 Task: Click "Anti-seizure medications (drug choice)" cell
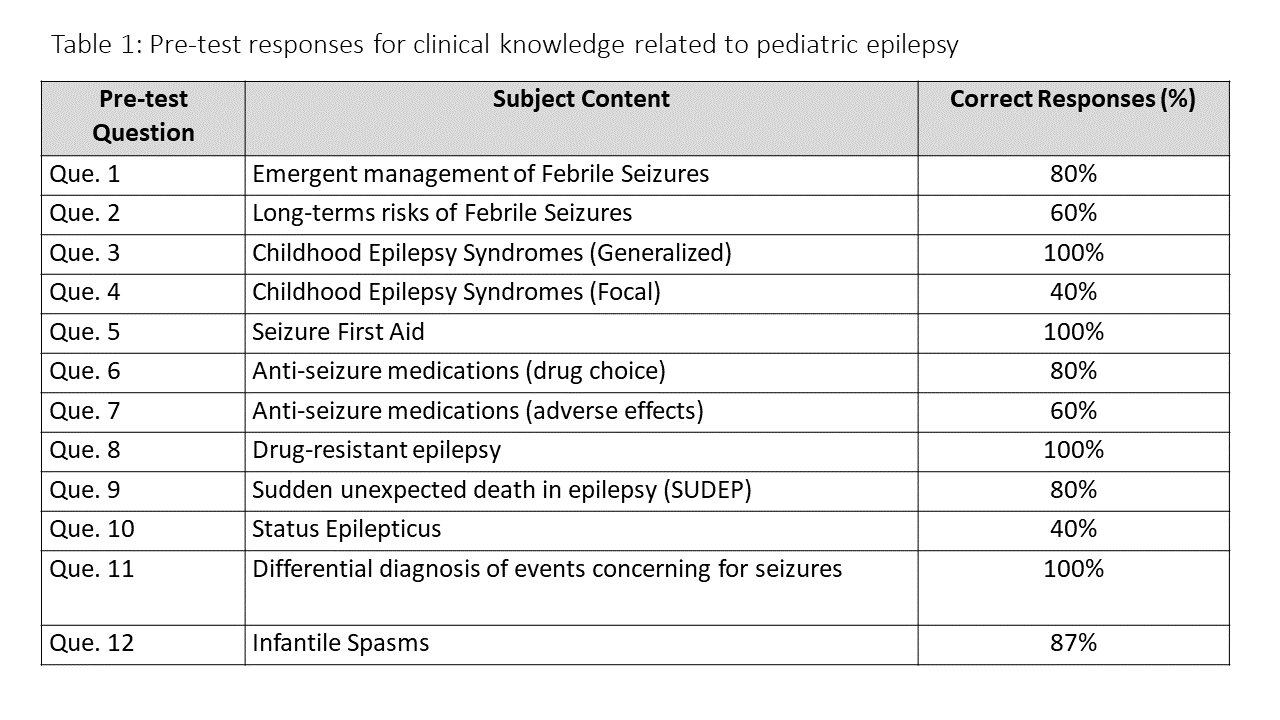coord(459,371)
